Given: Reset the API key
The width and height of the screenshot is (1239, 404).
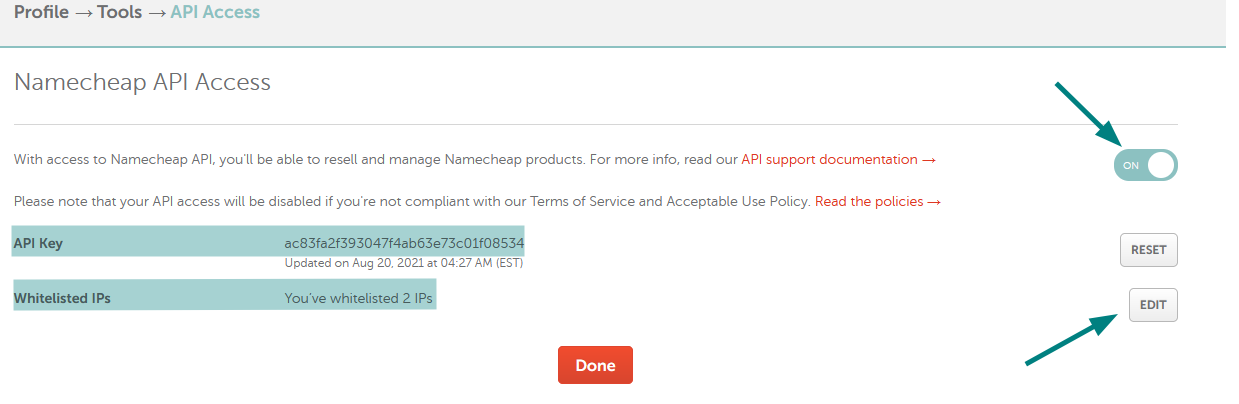Looking at the screenshot, I should pyautogui.click(x=1149, y=250).
